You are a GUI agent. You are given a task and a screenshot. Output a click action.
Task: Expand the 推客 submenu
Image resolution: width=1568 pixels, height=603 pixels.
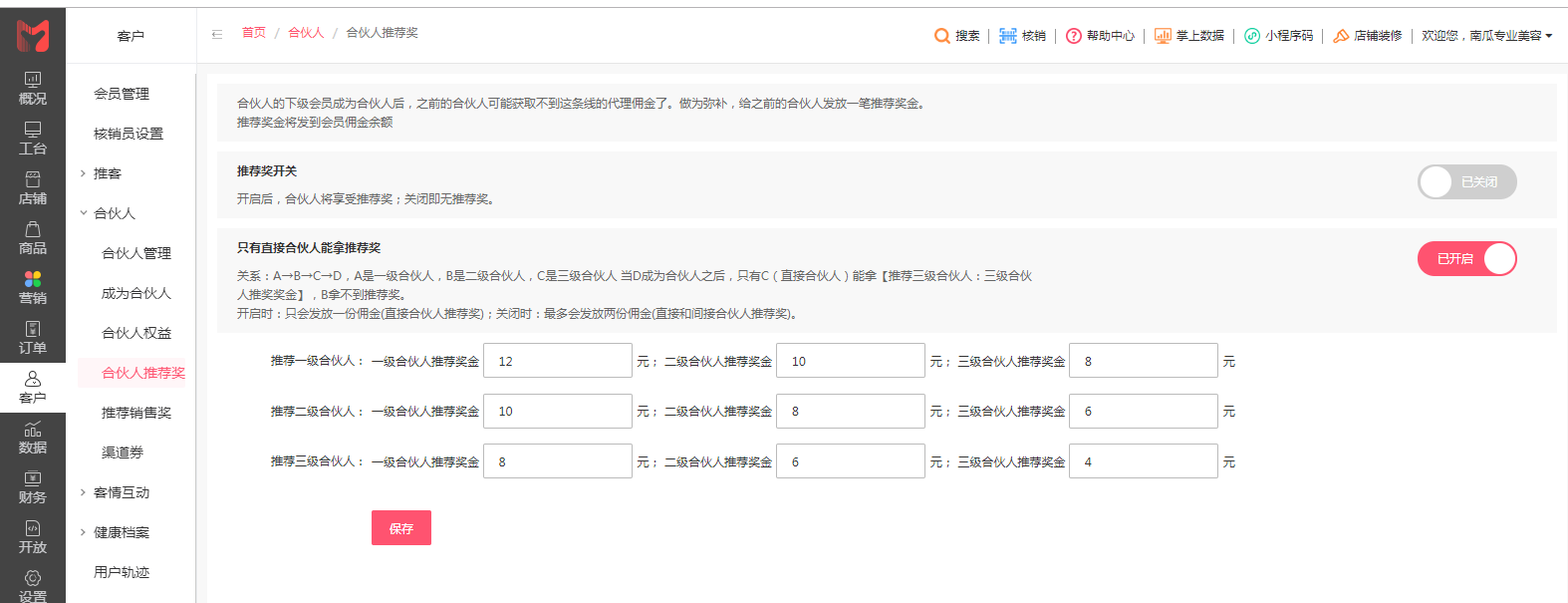coord(83,173)
